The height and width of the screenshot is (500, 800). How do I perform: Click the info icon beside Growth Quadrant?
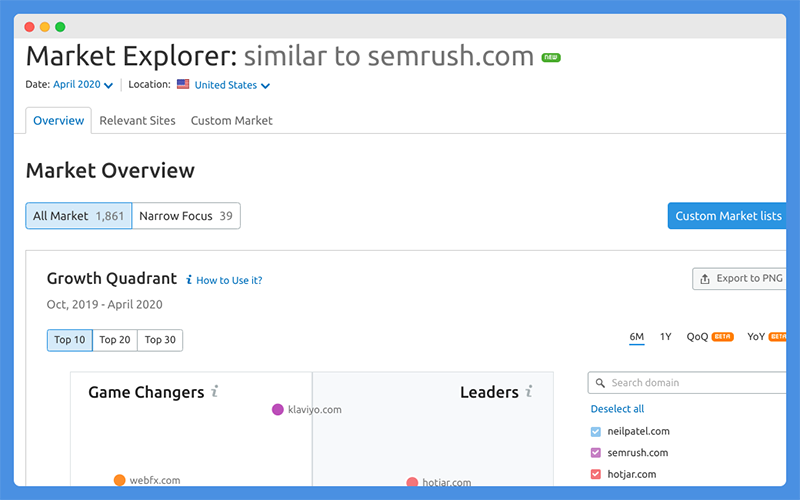pyautogui.click(x=189, y=280)
